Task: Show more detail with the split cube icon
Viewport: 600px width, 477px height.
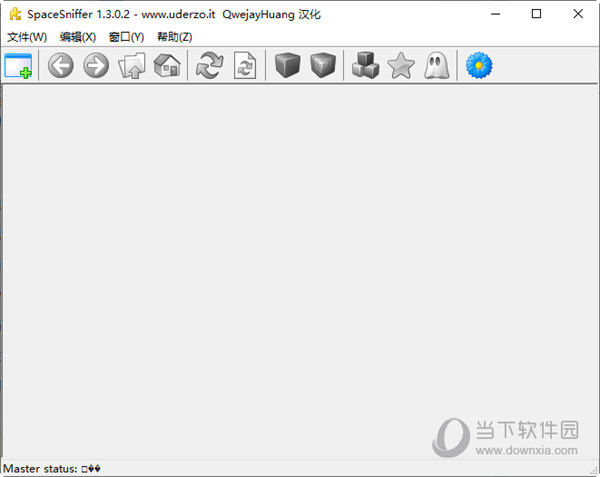Action: 323,67
